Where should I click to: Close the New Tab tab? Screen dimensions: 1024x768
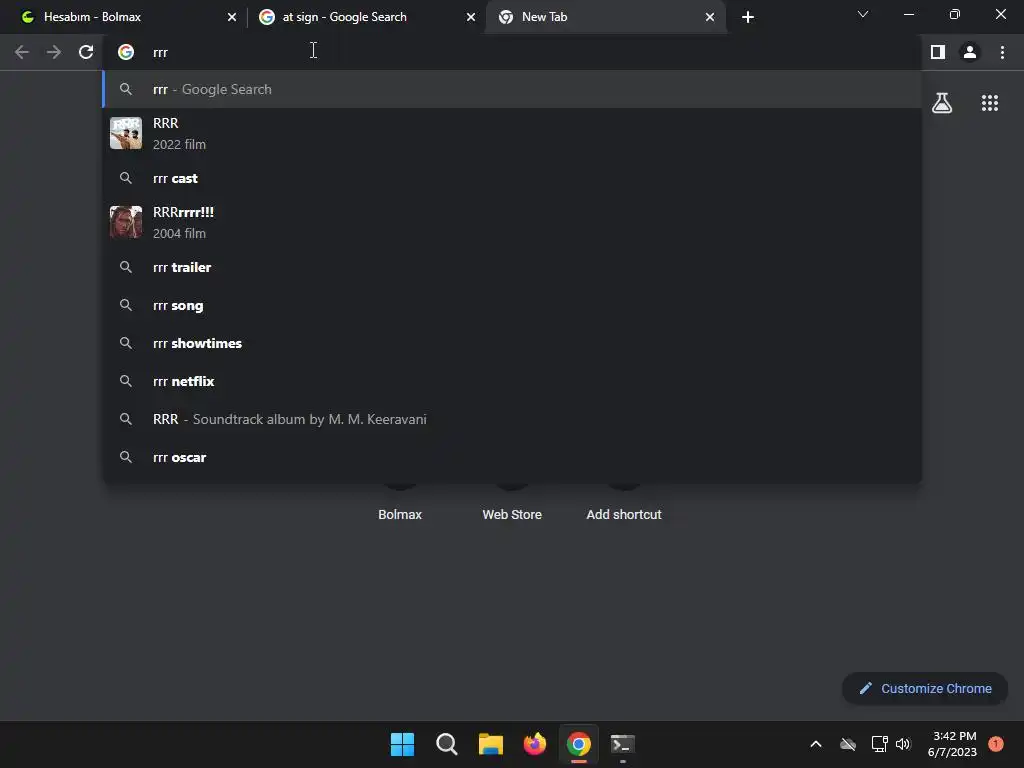point(710,17)
